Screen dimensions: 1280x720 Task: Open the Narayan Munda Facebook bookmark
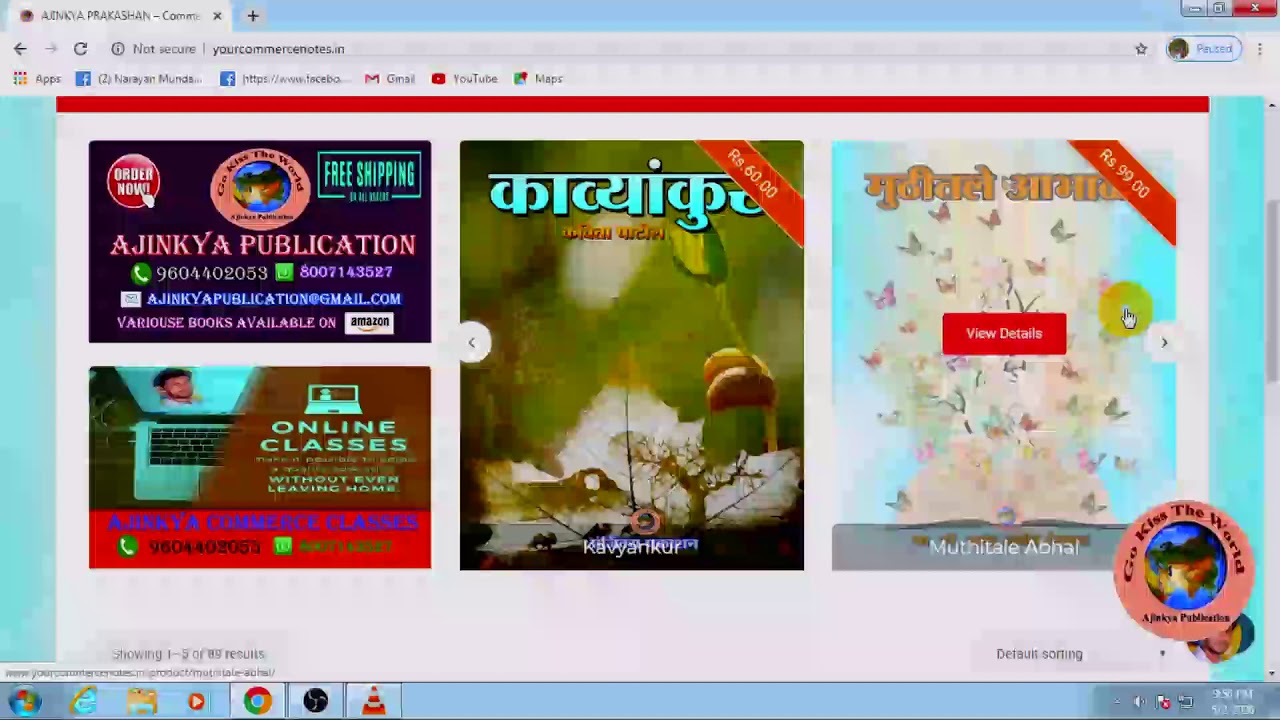click(x=139, y=78)
